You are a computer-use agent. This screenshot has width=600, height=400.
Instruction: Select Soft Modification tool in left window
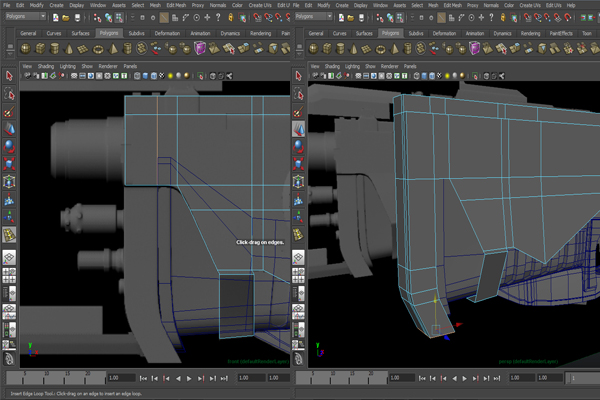(x=9, y=199)
